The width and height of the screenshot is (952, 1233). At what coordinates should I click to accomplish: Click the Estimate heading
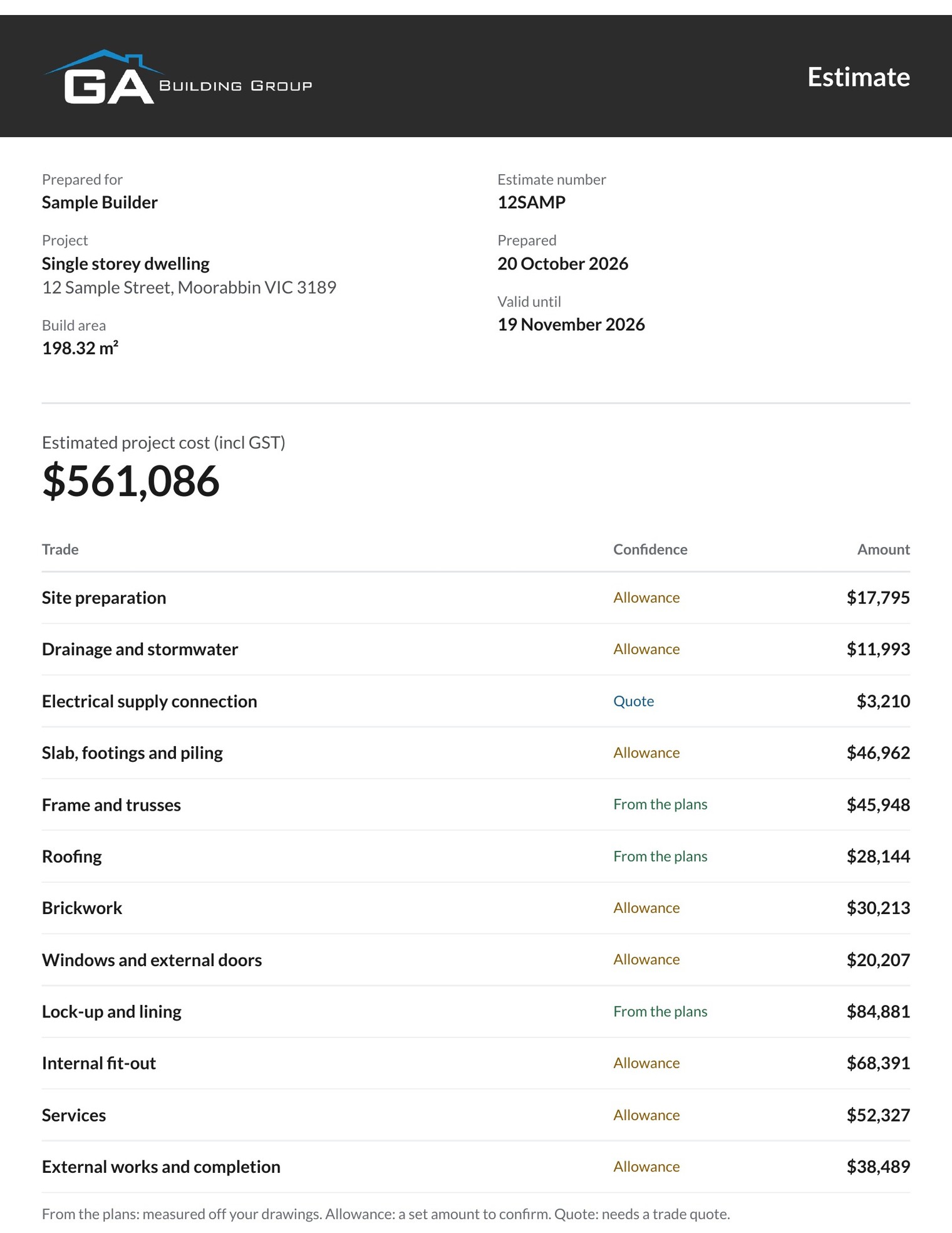[858, 77]
